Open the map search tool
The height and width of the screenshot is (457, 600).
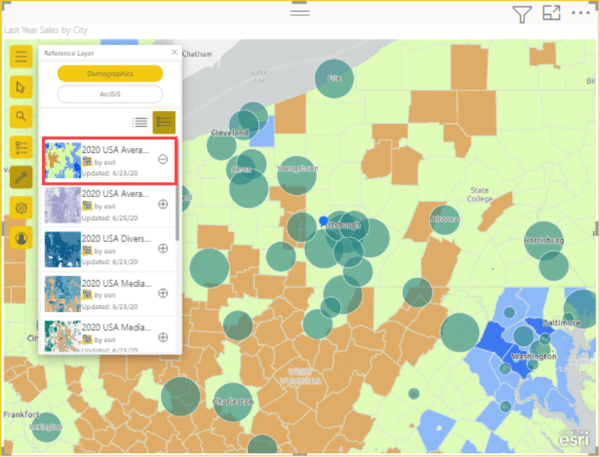[21, 117]
